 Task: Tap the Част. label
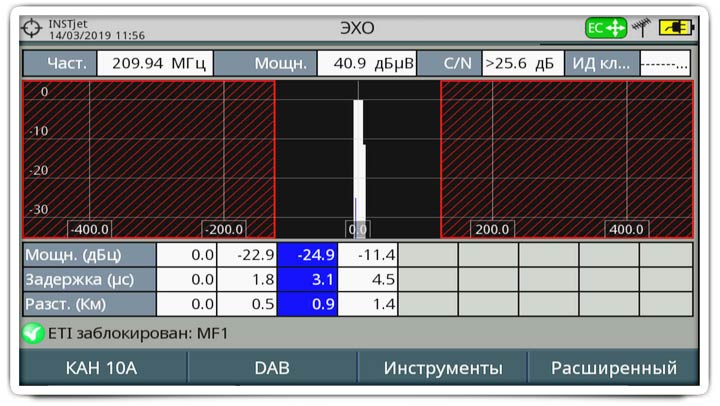point(60,63)
